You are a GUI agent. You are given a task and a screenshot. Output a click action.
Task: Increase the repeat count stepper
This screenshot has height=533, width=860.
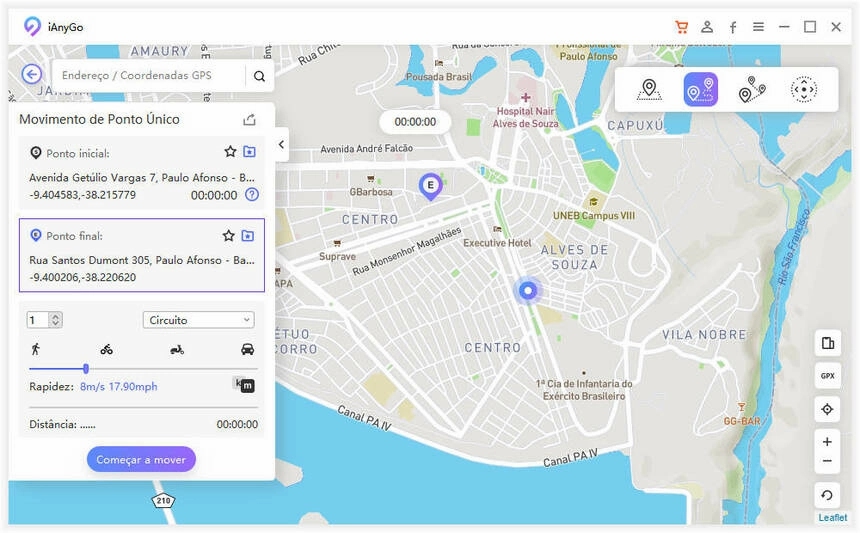pos(55,316)
